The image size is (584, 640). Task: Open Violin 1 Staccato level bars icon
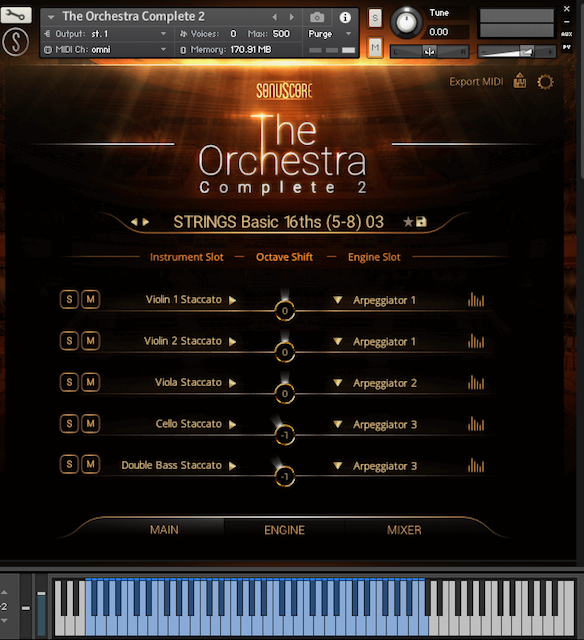point(476,300)
